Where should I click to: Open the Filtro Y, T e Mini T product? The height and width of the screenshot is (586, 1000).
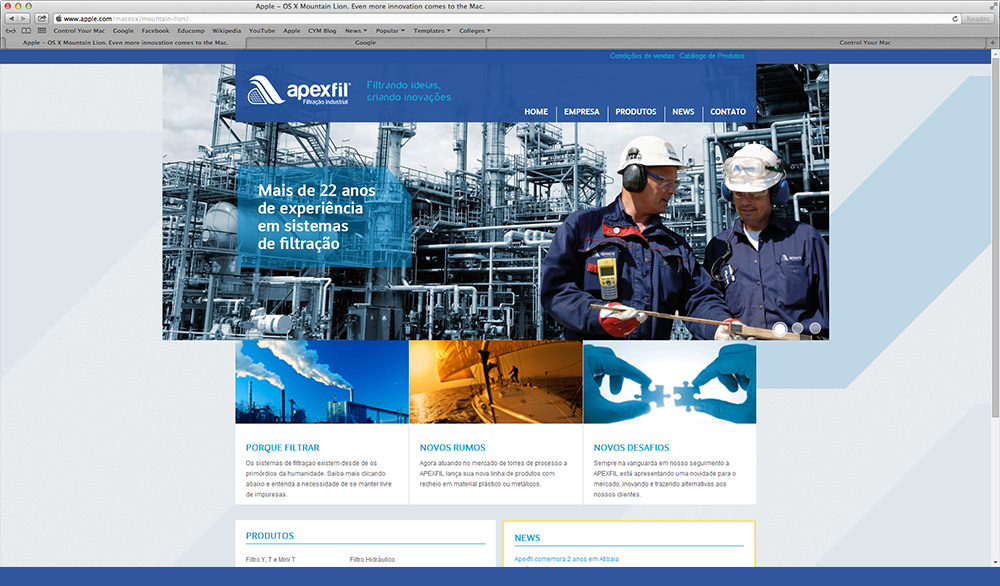(270, 560)
